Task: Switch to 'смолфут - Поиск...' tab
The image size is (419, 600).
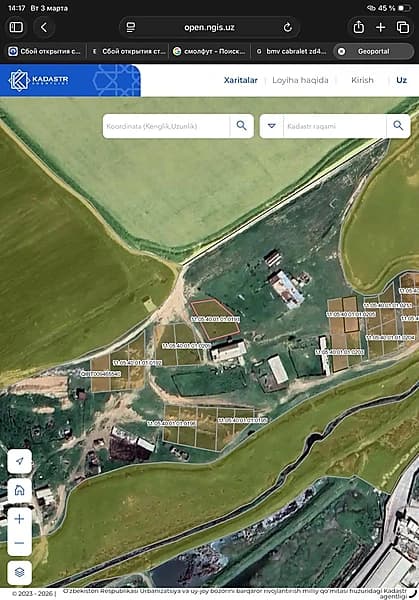Action: [x=209, y=51]
